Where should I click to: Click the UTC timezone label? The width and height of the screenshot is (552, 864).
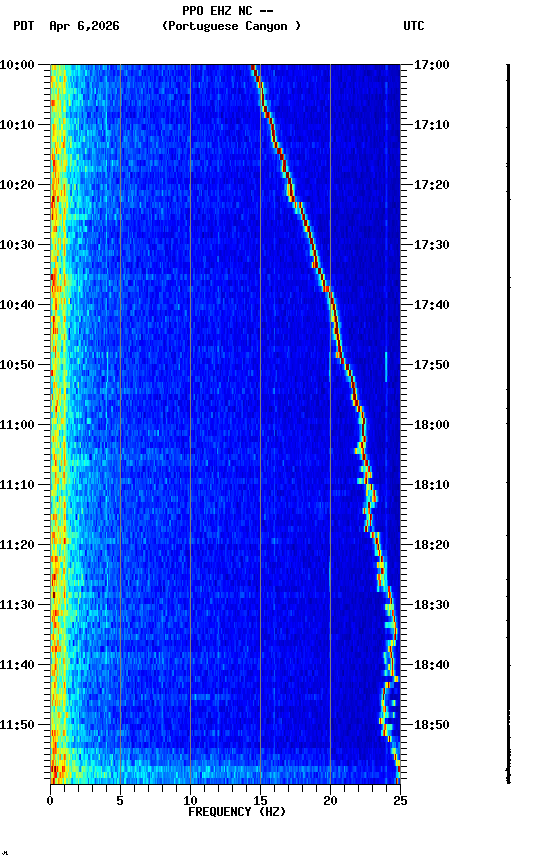(x=414, y=26)
